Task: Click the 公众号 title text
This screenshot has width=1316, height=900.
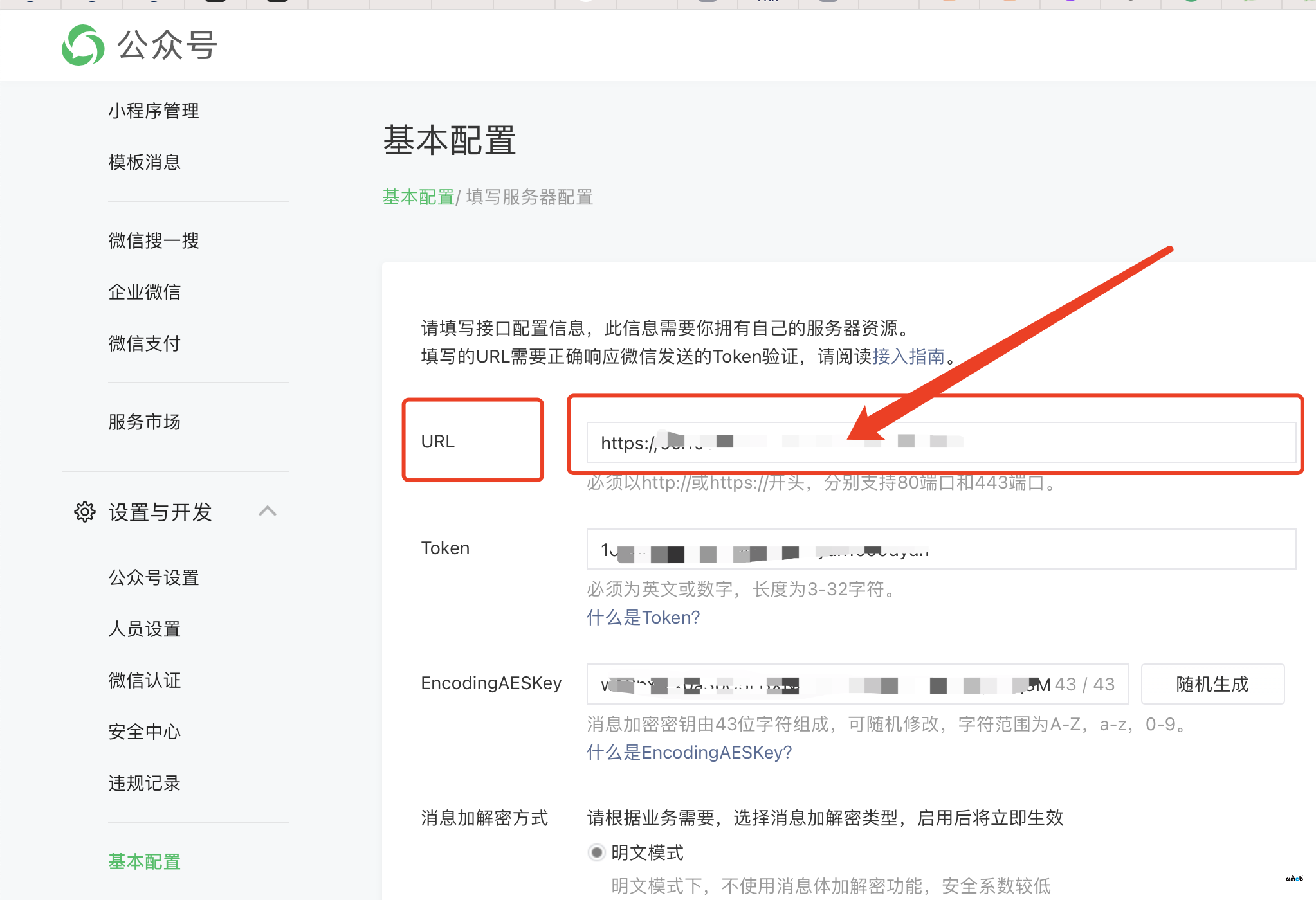Action: 167,45
